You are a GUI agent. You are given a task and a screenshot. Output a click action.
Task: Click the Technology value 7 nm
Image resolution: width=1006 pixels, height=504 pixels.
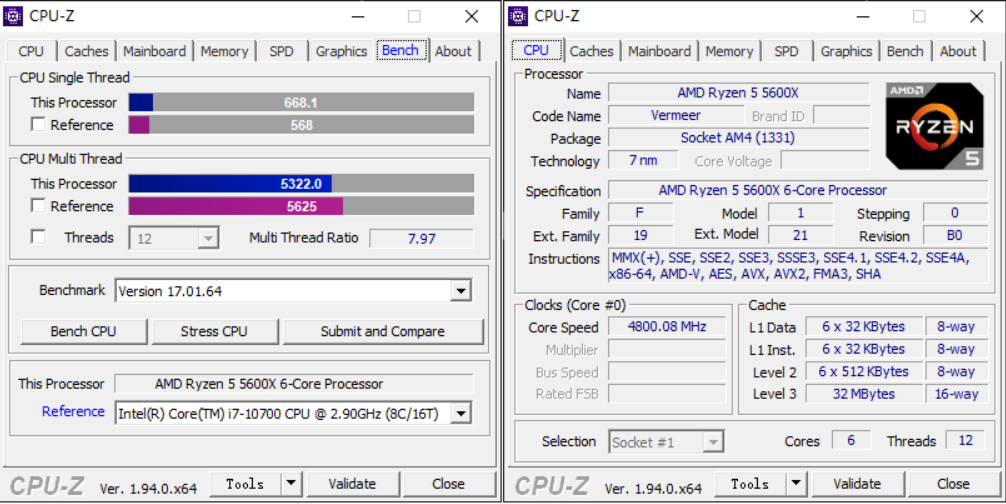pos(643,160)
